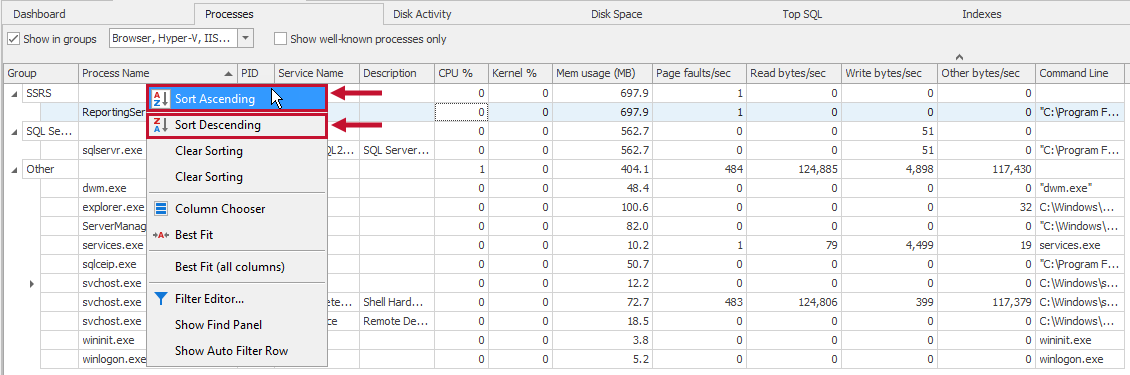Click the Shell Hard... description cell
1130x375 pixels.
coord(396,301)
